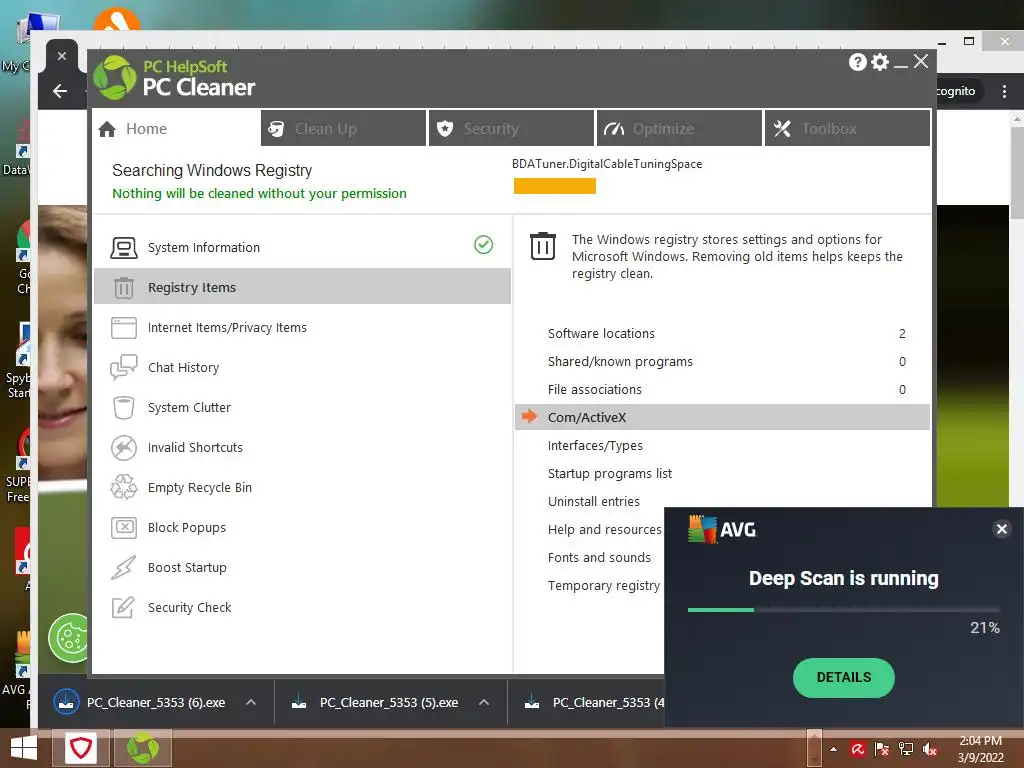The height and width of the screenshot is (768, 1024).
Task: Click the PC HelpSoft leaf logo
Action: pos(115,77)
